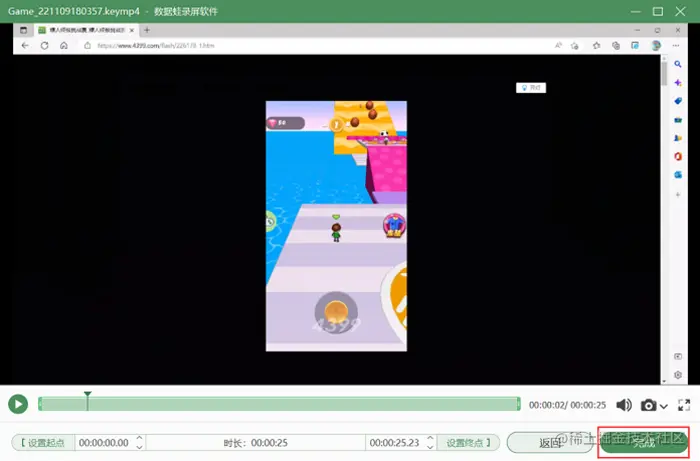Click the sidebar Office icon
The image size is (700, 461).
(x=678, y=157)
